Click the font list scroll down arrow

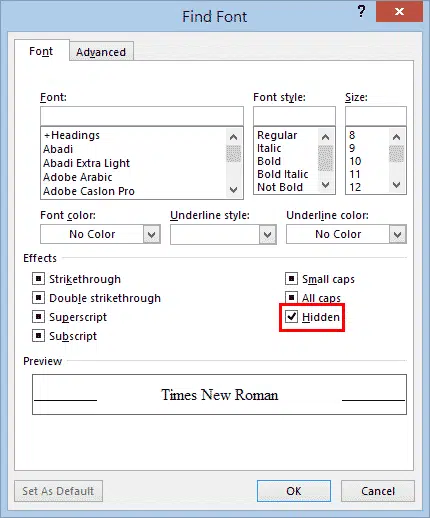(x=234, y=189)
